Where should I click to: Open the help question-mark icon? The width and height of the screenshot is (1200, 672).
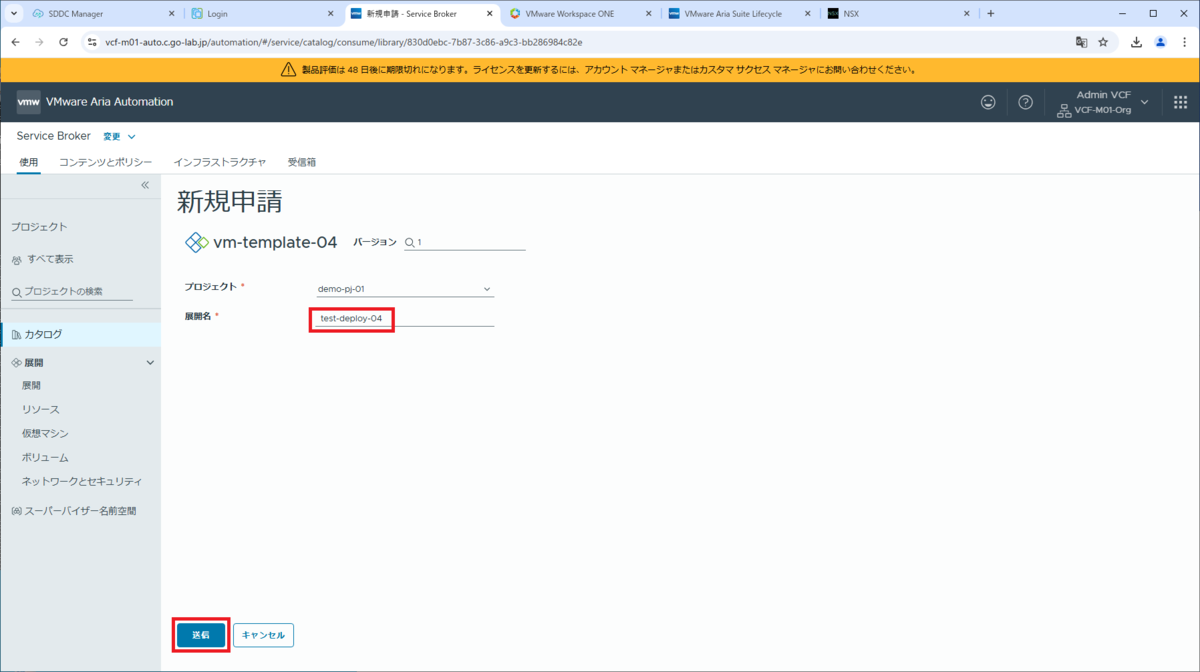(x=1025, y=102)
